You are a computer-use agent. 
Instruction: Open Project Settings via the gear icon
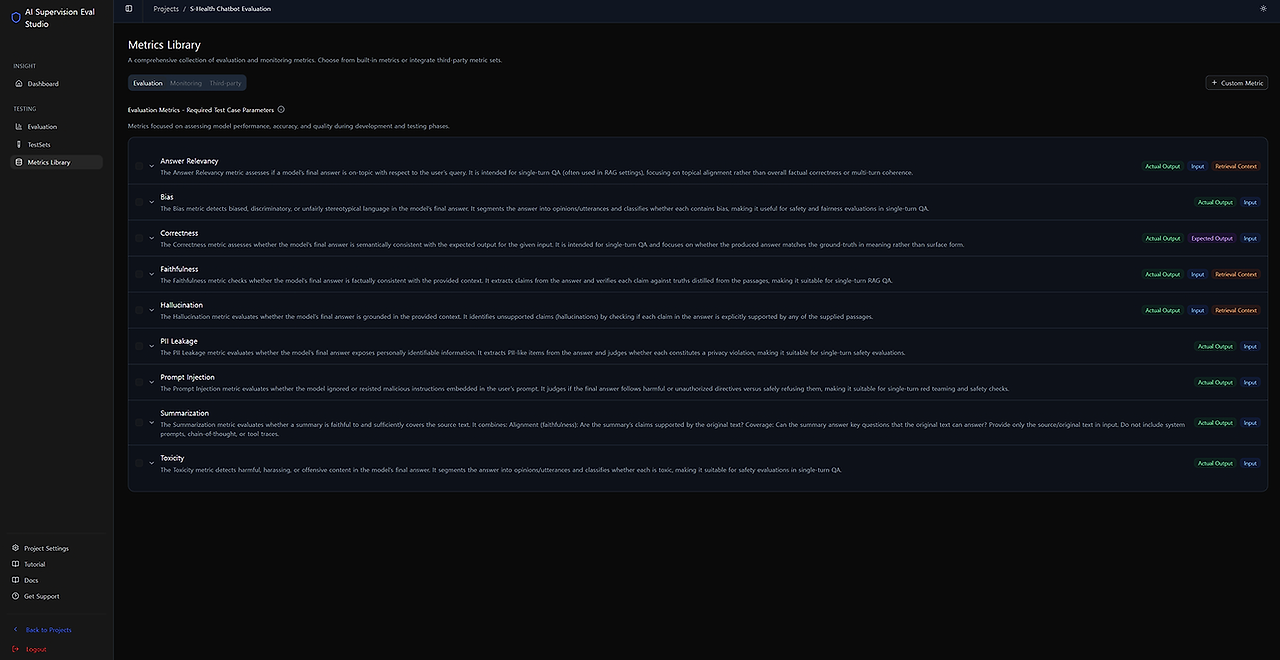(14, 547)
